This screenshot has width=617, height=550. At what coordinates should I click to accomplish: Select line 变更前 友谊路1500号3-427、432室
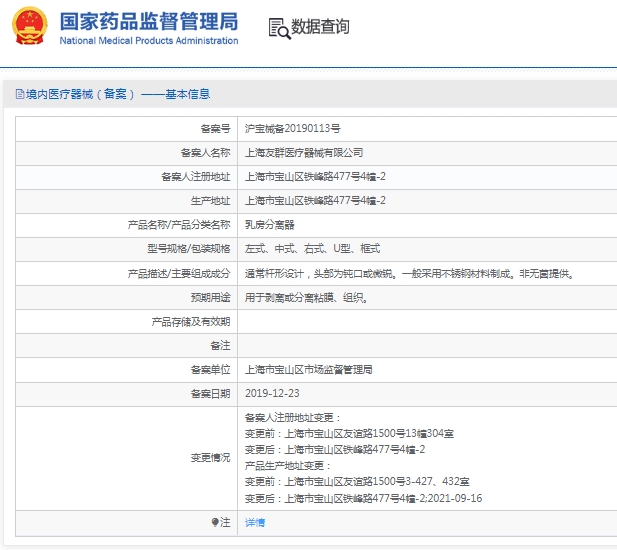[357, 482]
